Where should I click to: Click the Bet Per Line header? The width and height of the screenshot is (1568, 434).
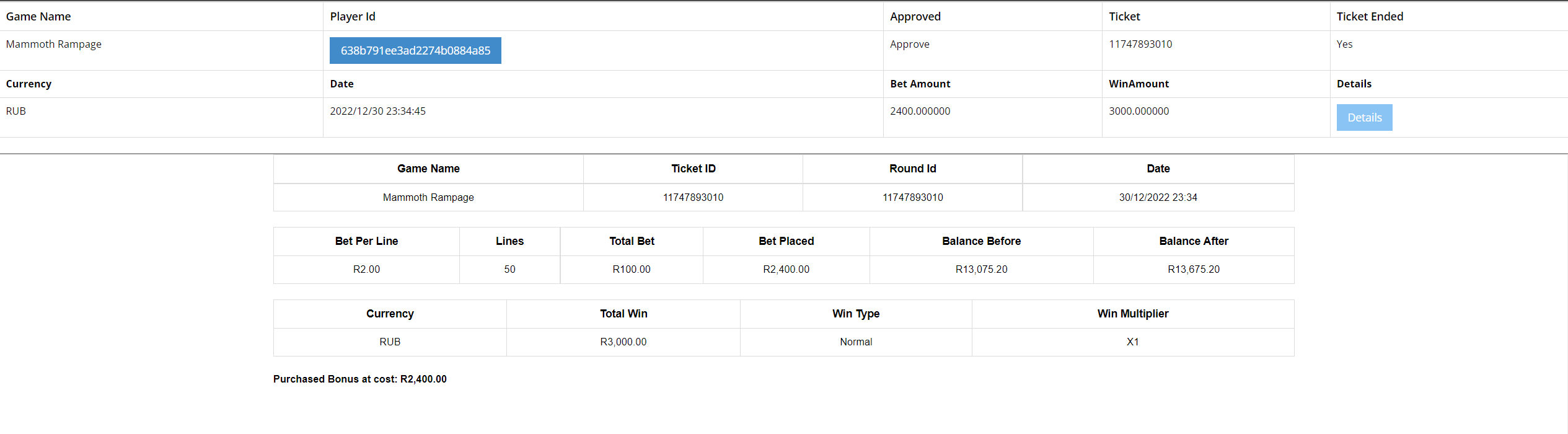click(366, 241)
